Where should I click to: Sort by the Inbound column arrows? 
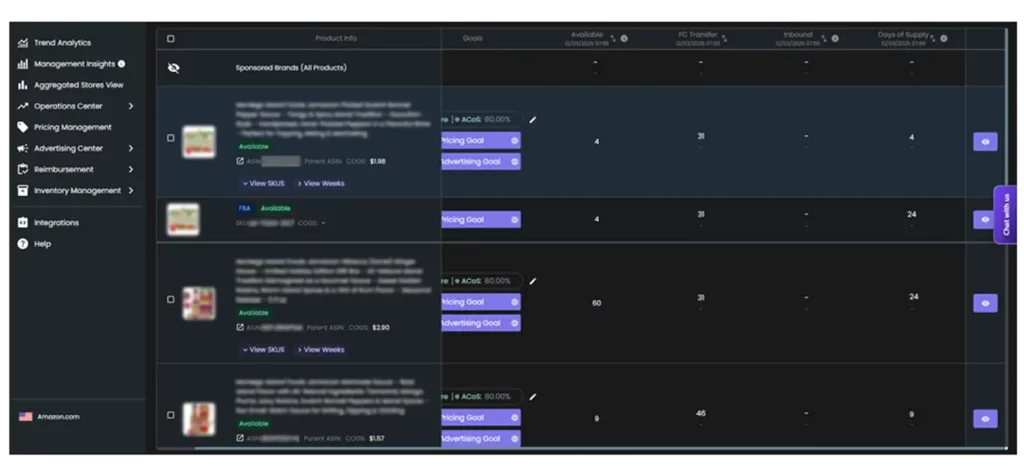coord(824,39)
